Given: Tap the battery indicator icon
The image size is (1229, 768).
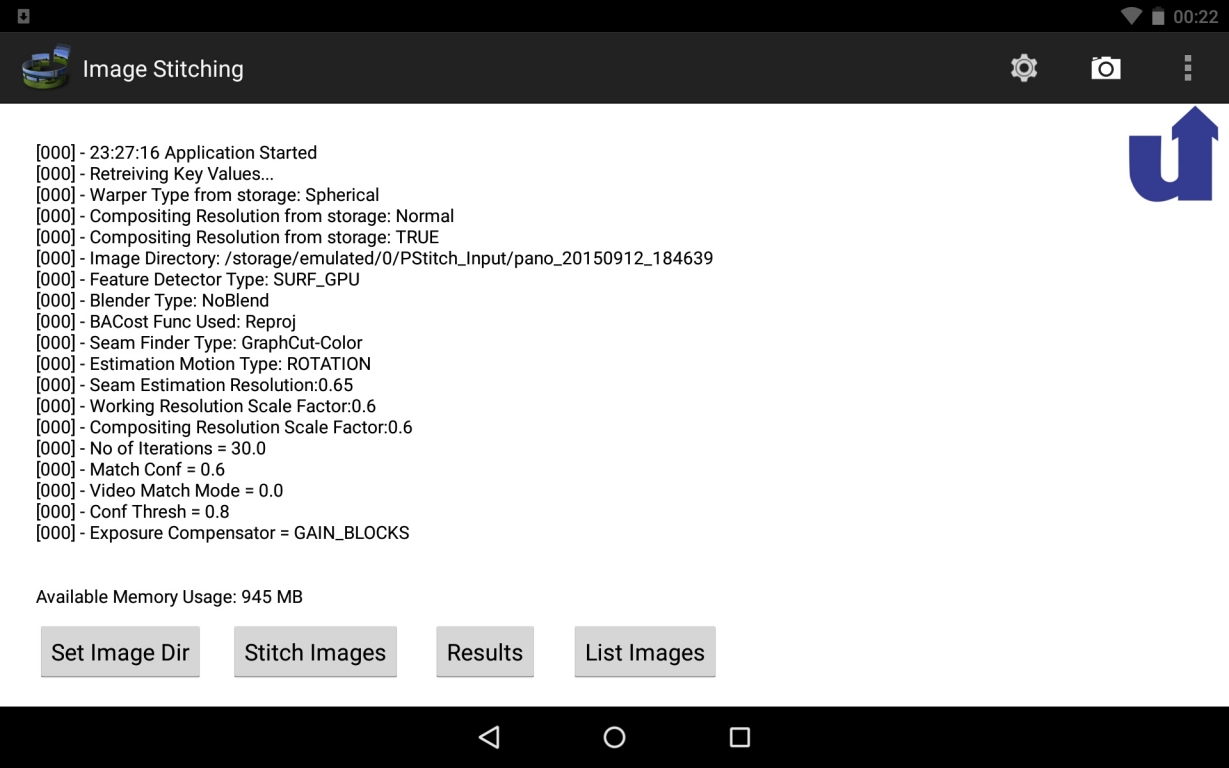Looking at the screenshot, I should coord(1158,16).
